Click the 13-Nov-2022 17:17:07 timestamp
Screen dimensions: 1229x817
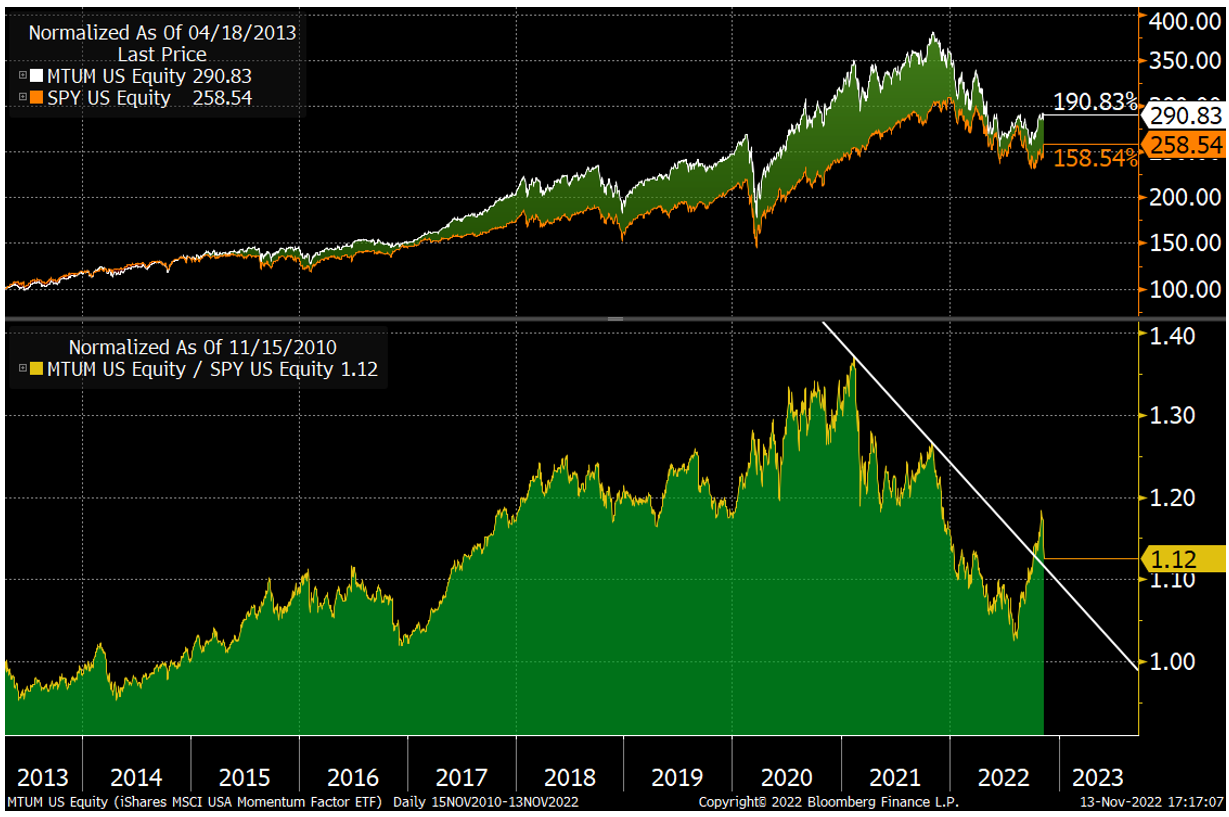click(x=1151, y=803)
